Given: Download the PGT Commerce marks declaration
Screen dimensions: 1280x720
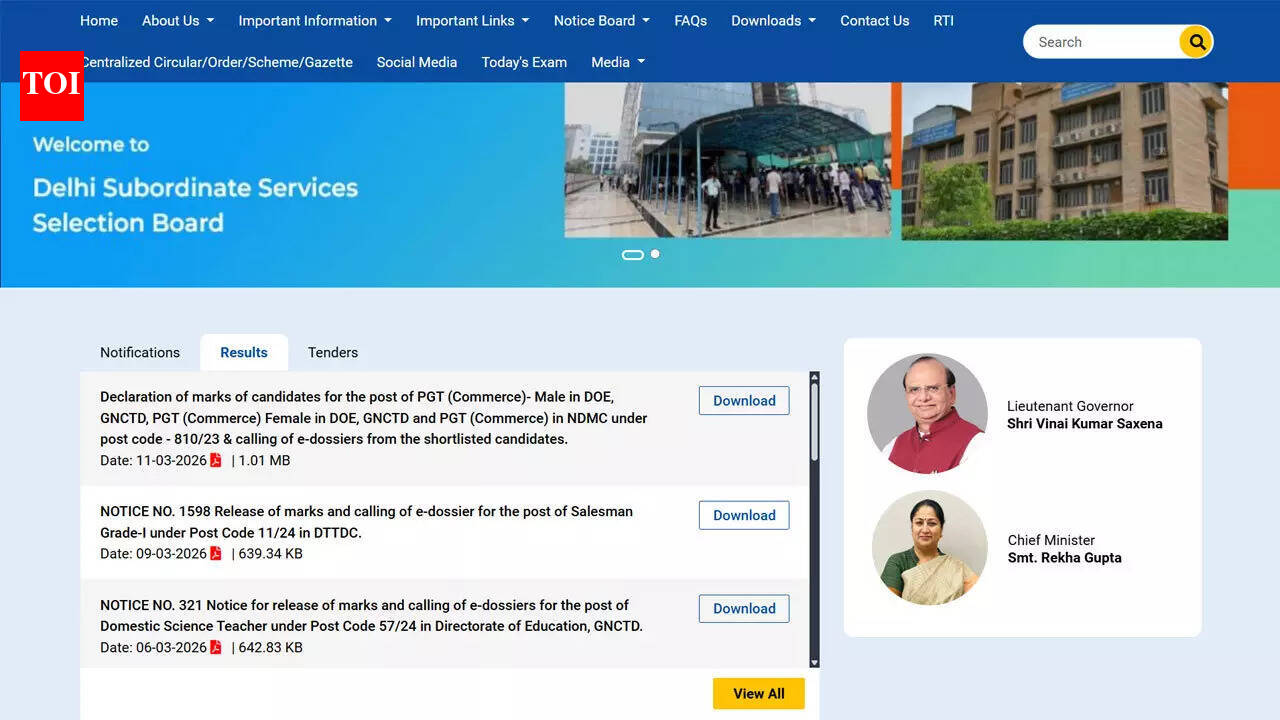Looking at the screenshot, I should [x=744, y=401].
